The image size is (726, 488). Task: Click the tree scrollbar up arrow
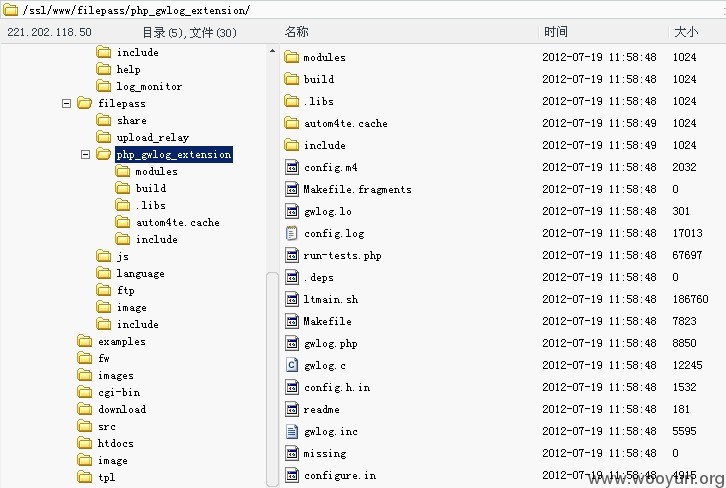point(272,51)
